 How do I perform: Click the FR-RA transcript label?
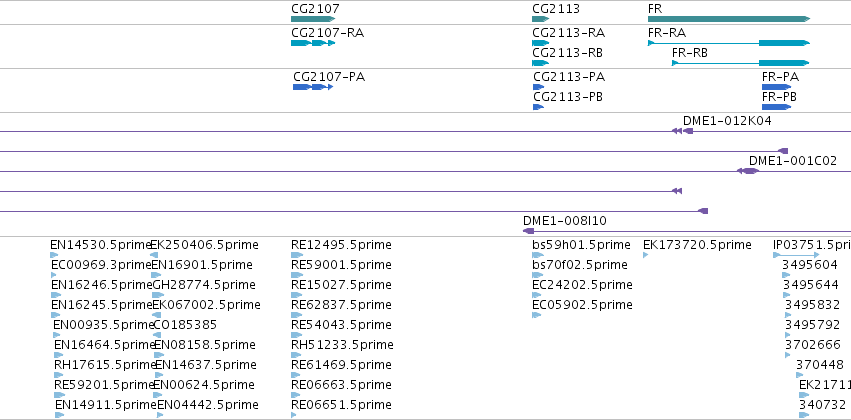pos(666,33)
